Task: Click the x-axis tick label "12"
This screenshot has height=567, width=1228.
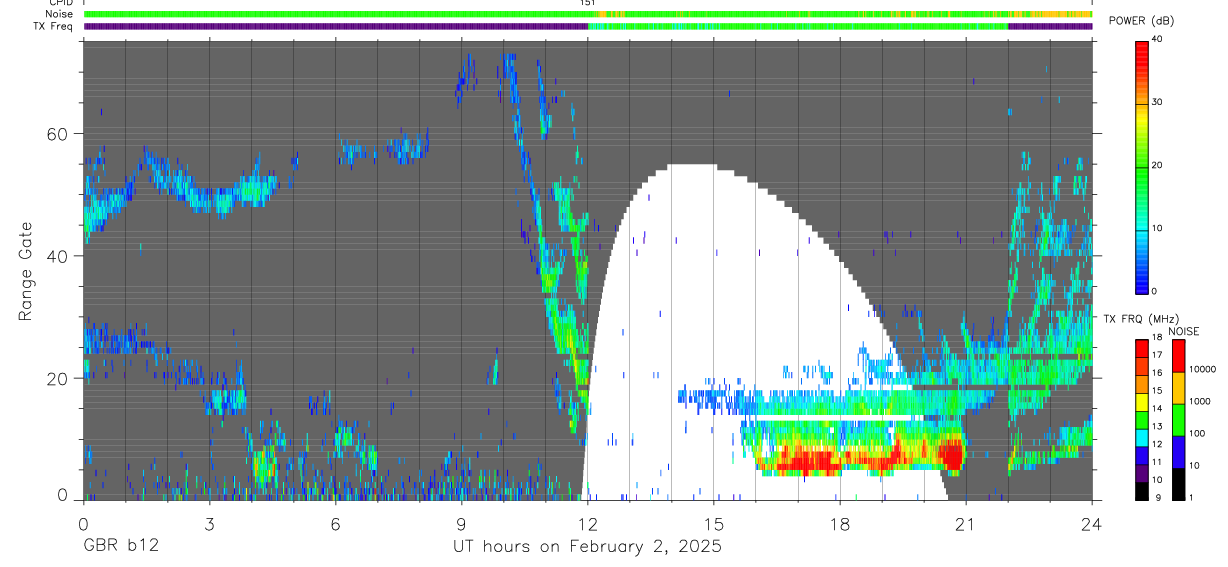Action: coord(587,524)
